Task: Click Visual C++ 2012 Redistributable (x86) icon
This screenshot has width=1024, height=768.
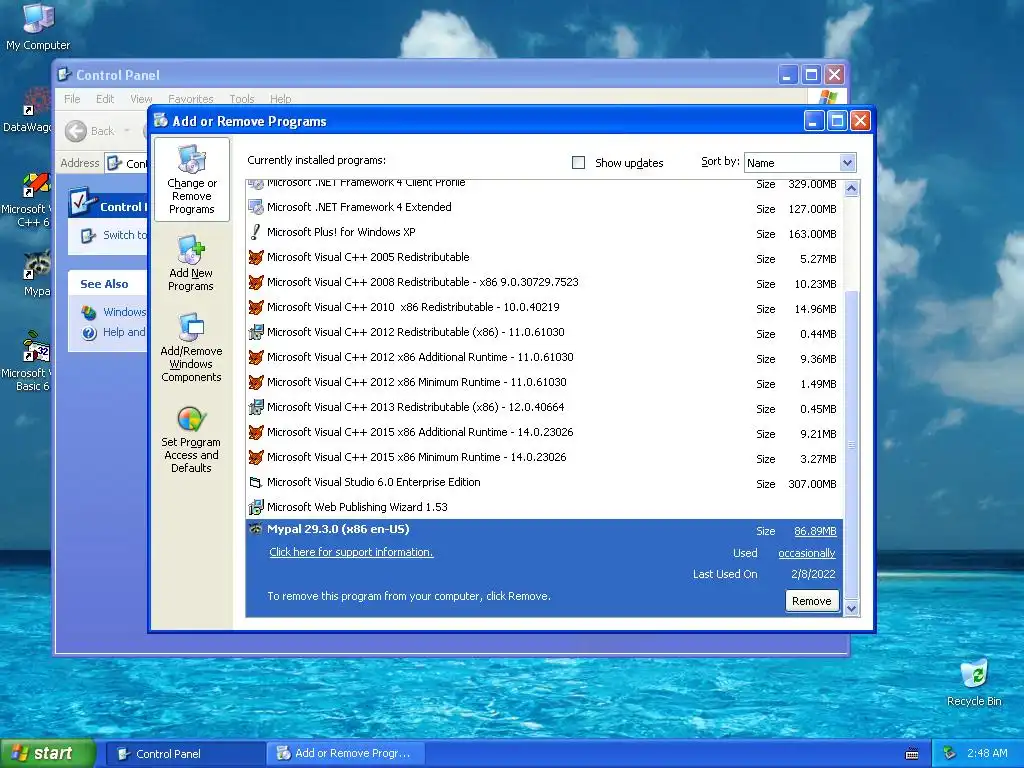Action: click(x=256, y=332)
